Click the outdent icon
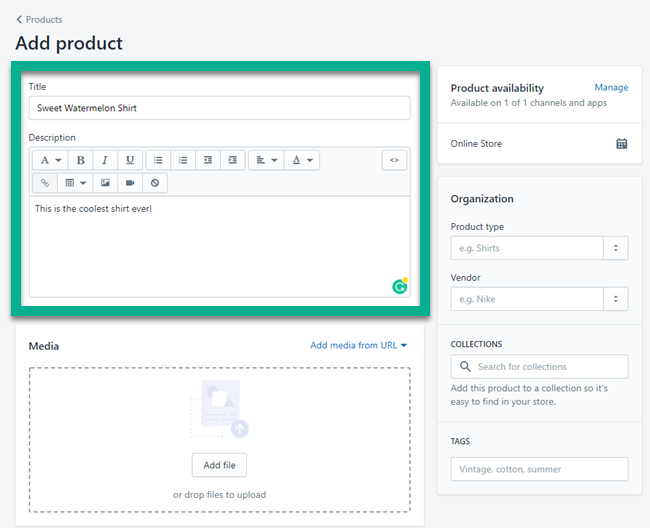This screenshot has height=528, width=650. [208, 160]
